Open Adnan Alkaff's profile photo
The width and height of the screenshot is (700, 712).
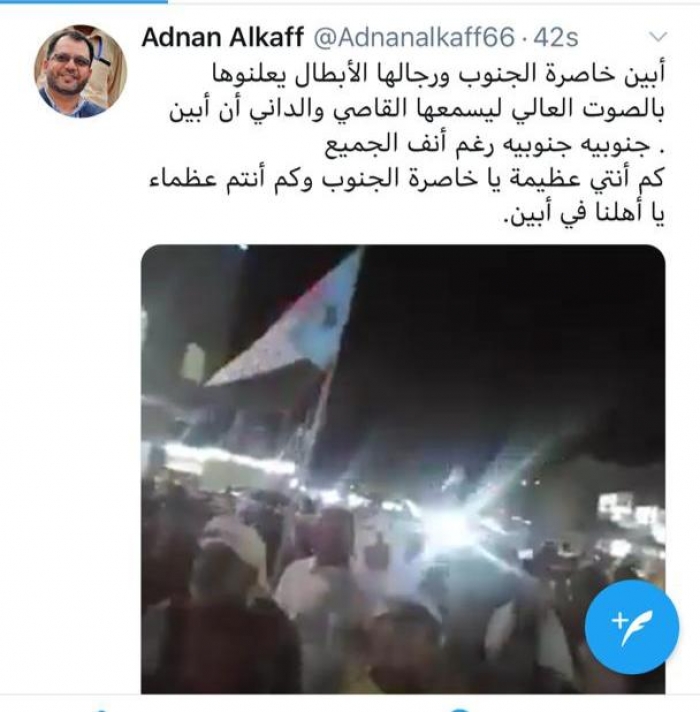[x=80, y=71]
